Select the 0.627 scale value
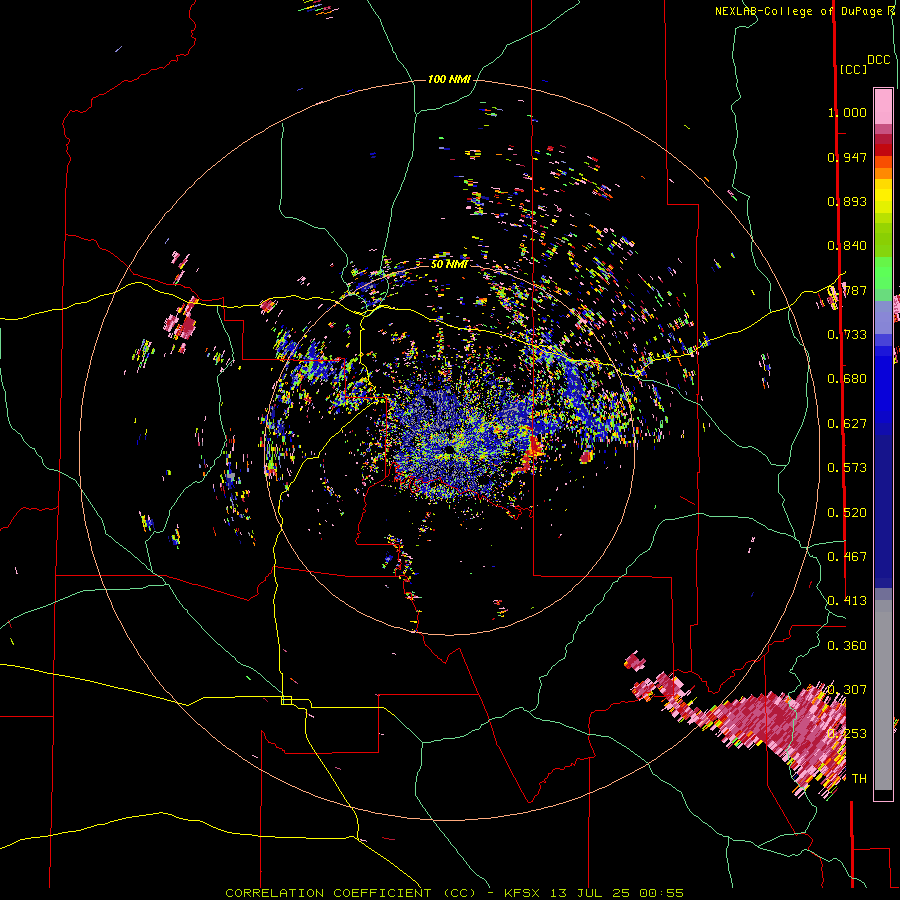The image size is (900, 900). 847,424
